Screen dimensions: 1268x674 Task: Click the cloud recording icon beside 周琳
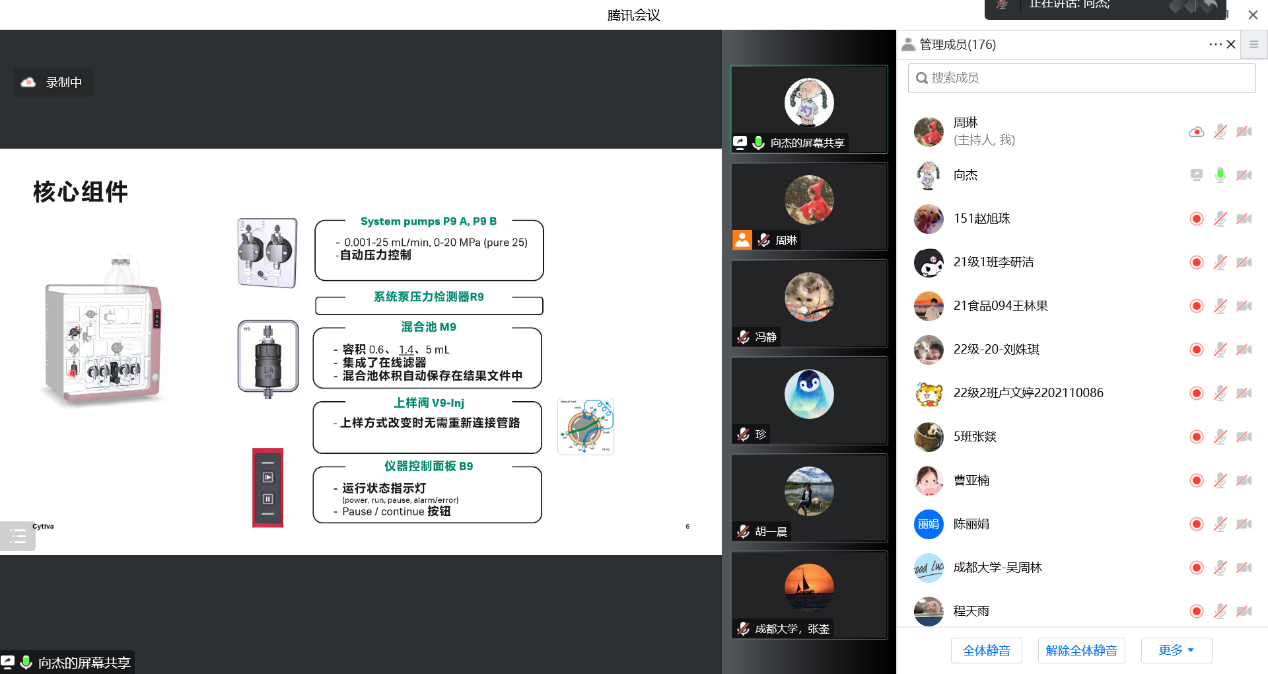(x=1196, y=132)
